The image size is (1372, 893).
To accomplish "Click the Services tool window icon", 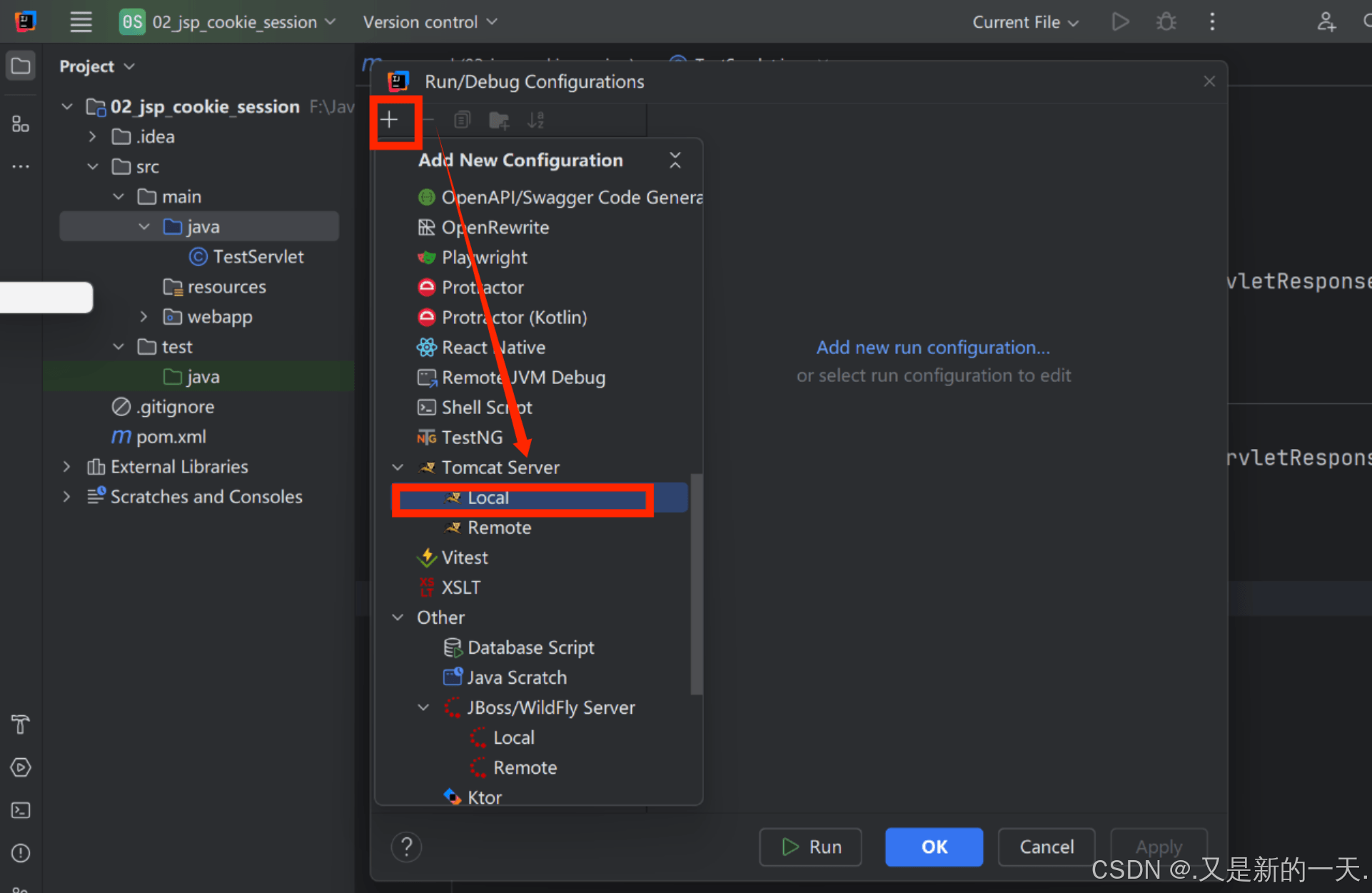I will coord(20,767).
